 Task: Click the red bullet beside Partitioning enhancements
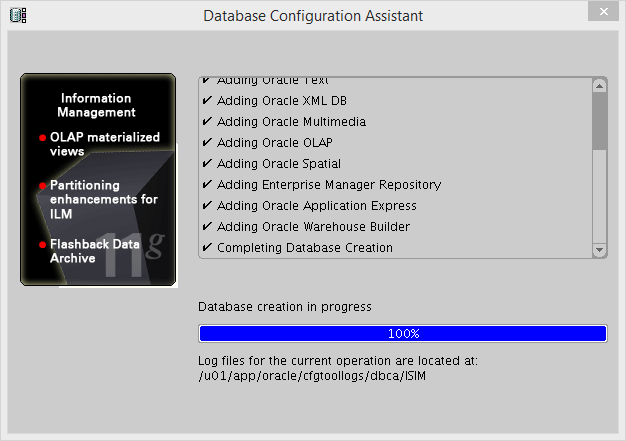pos(42,186)
